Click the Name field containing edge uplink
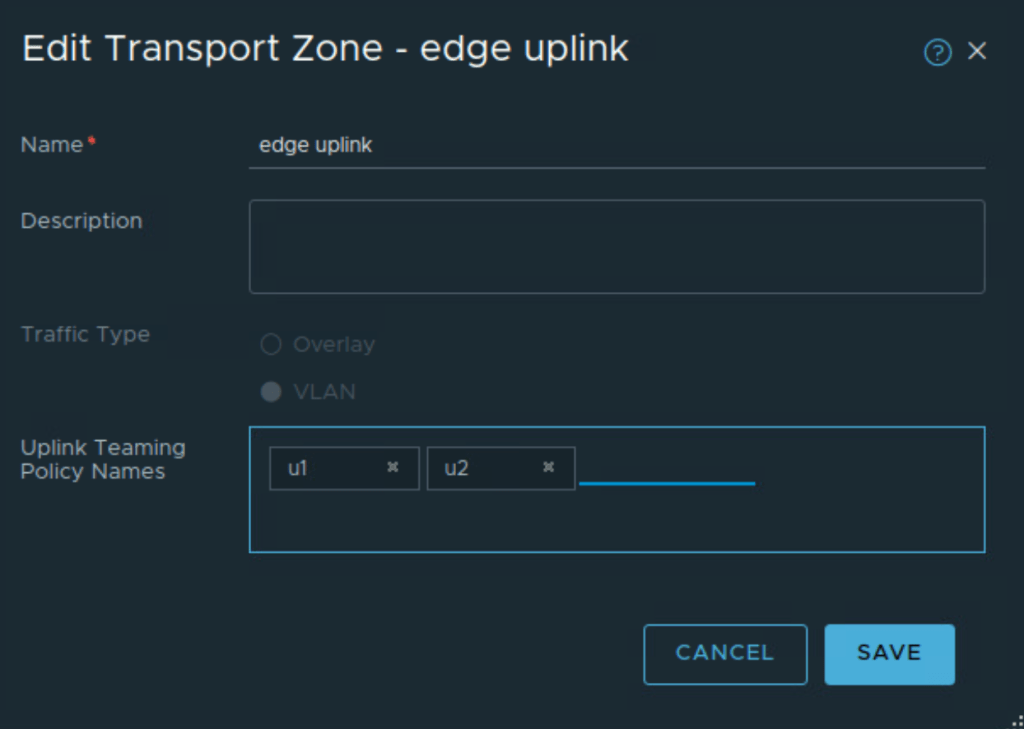Image resolution: width=1024 pixels, height=729 pixels. click(616, 146)
